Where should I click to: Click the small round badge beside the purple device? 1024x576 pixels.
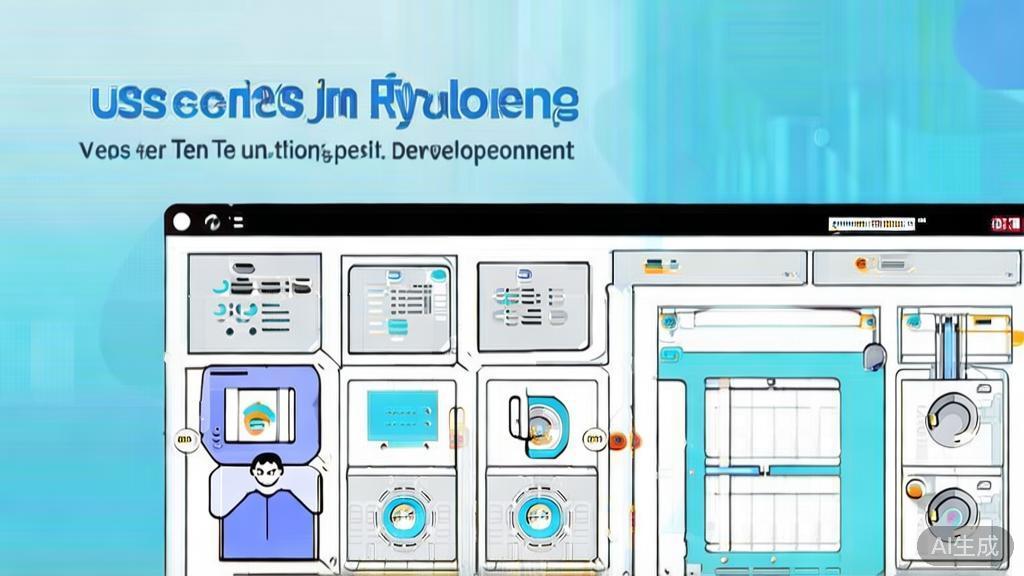[185, 440]
